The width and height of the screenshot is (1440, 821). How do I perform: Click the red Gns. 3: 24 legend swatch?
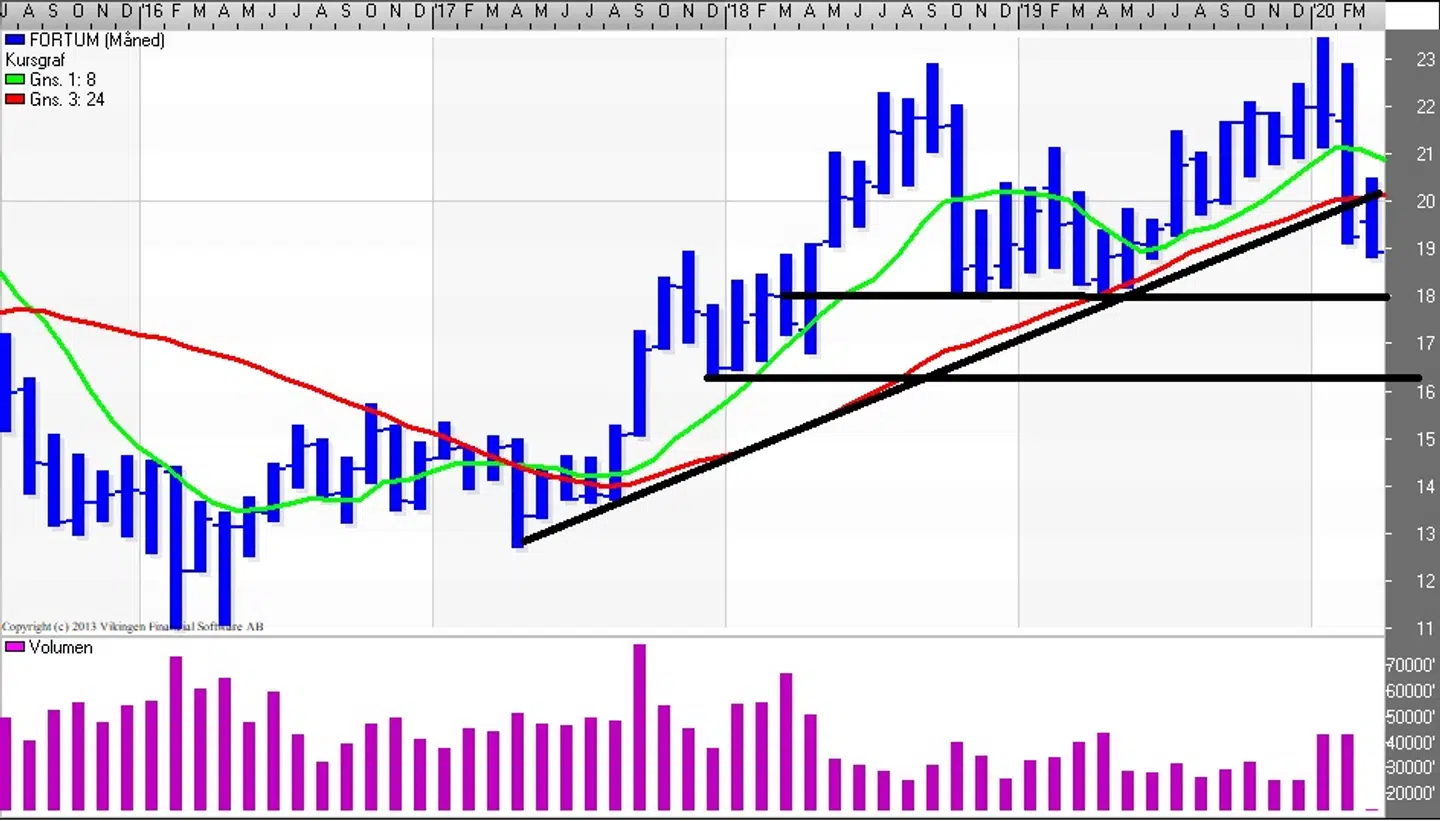[14, 100]
